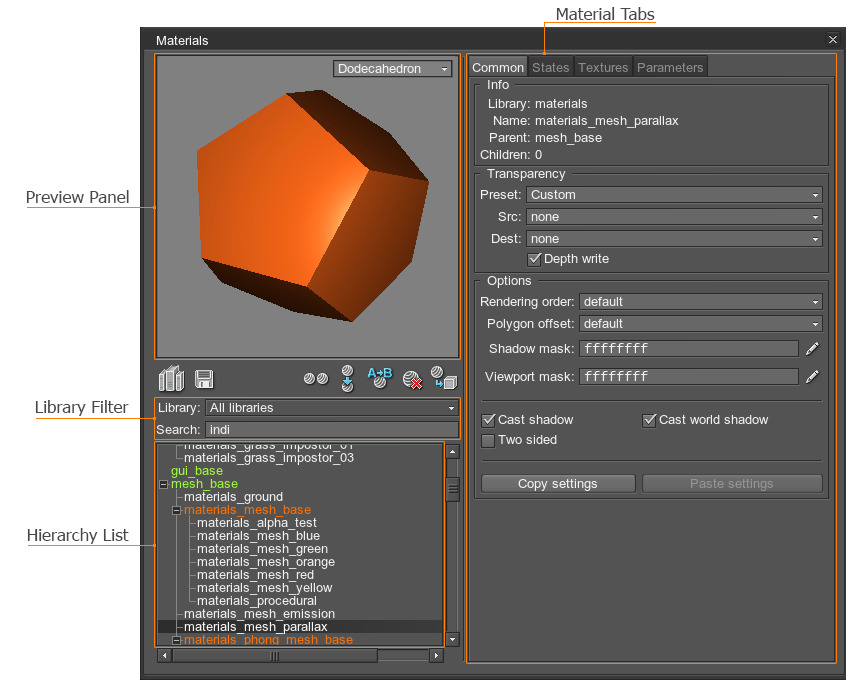Uncheck the Cast shadow checkbox
This screenshot has height=680, width=859.
[x=488, y=420]
